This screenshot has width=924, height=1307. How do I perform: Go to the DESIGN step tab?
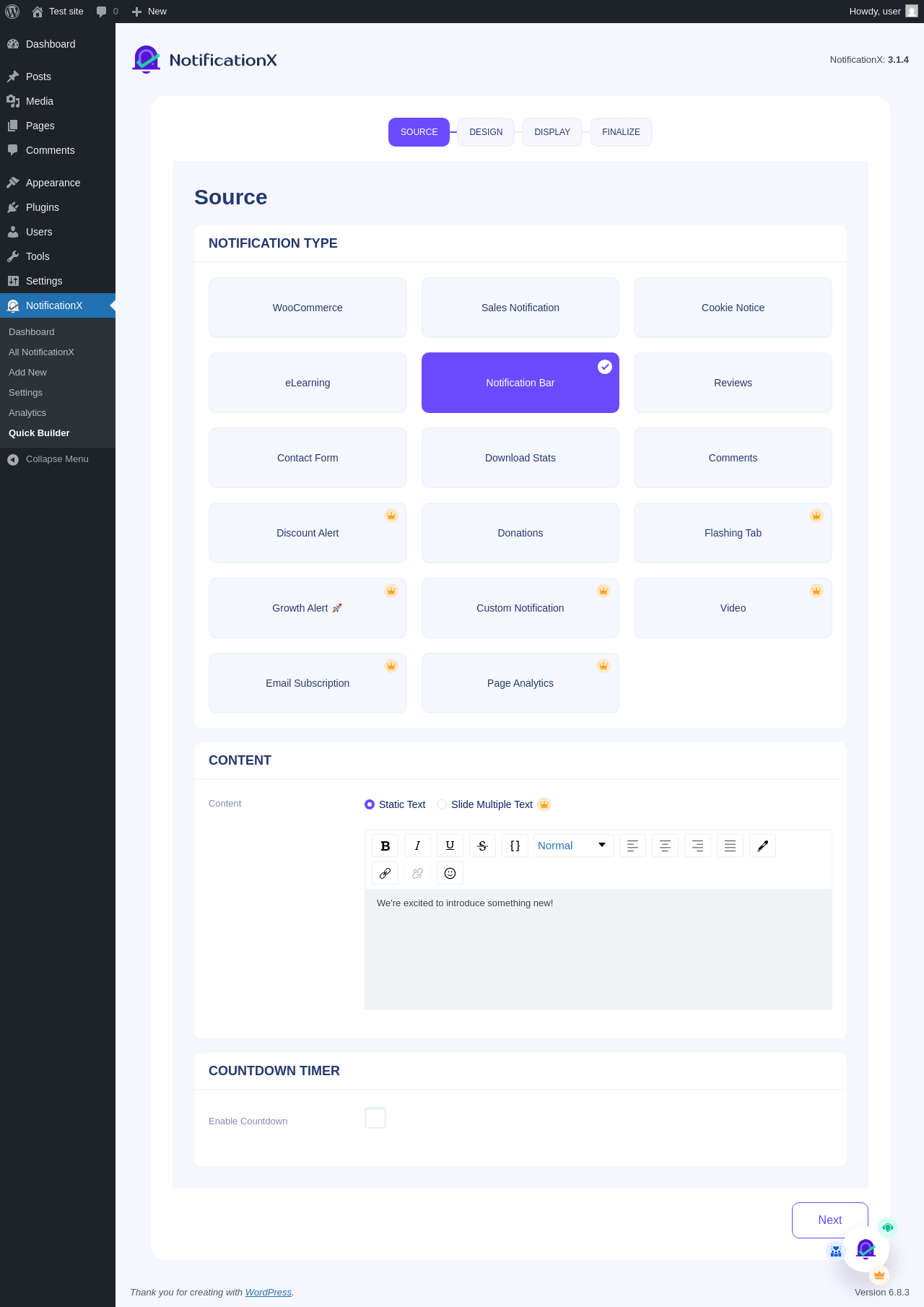[x=486, y=132]
